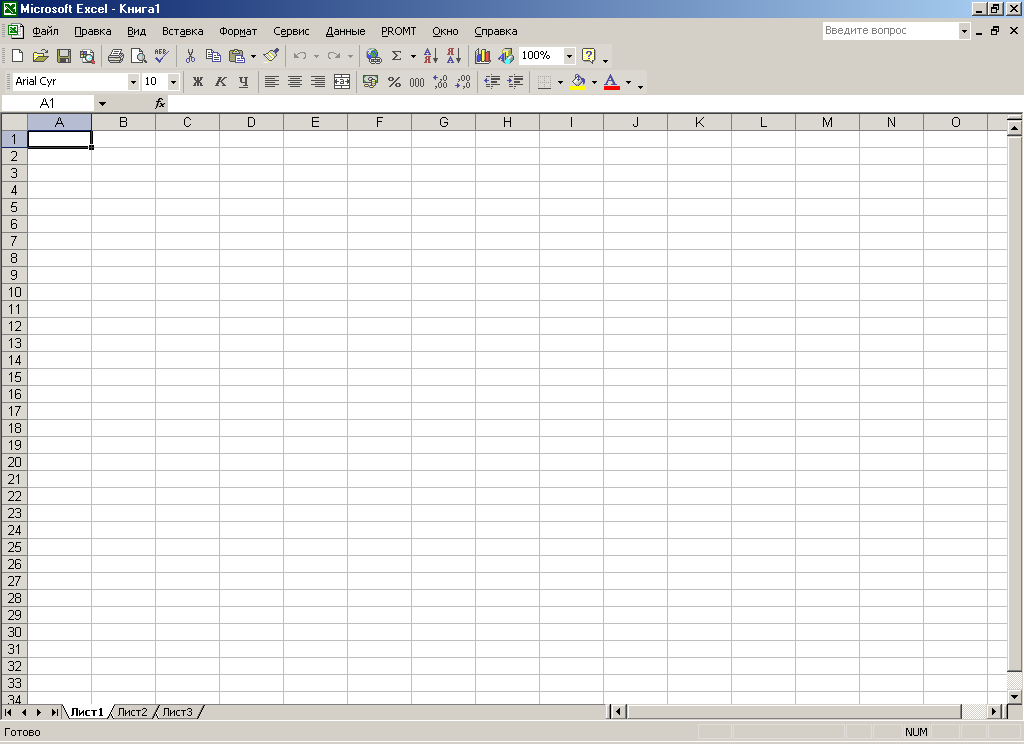Increase decimal places icon
The height and width of the screenshot is (744, 1024).
click(440, 82)
